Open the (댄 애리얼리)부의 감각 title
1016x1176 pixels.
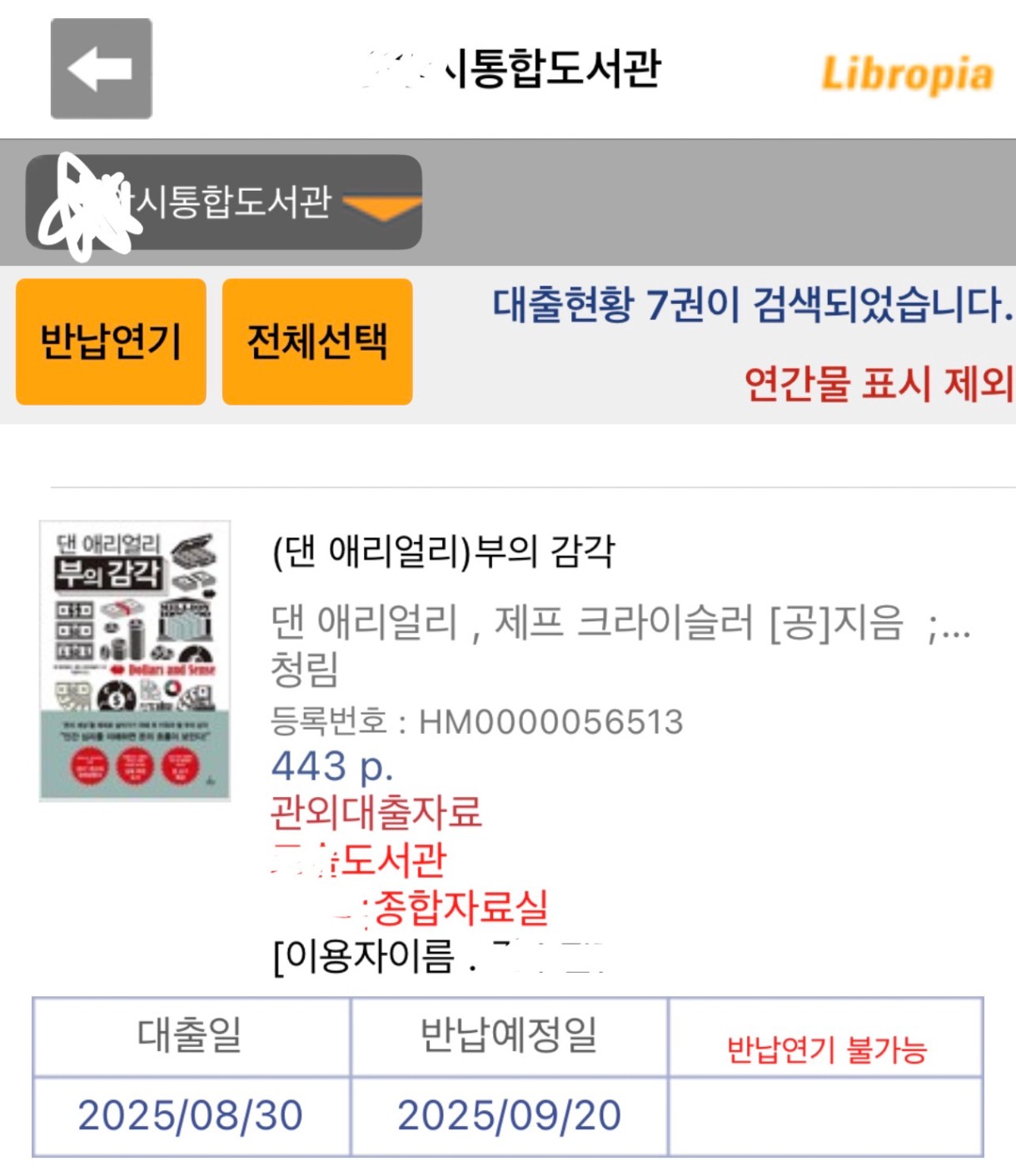coord(444,551)
